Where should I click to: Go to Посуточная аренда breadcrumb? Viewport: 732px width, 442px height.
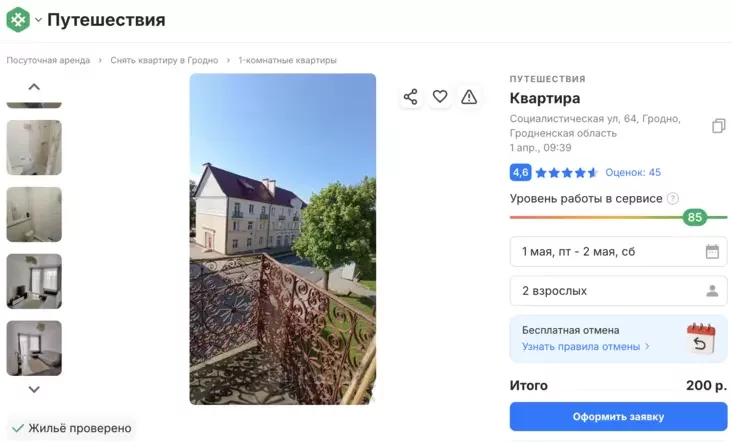tap(48, 60)
